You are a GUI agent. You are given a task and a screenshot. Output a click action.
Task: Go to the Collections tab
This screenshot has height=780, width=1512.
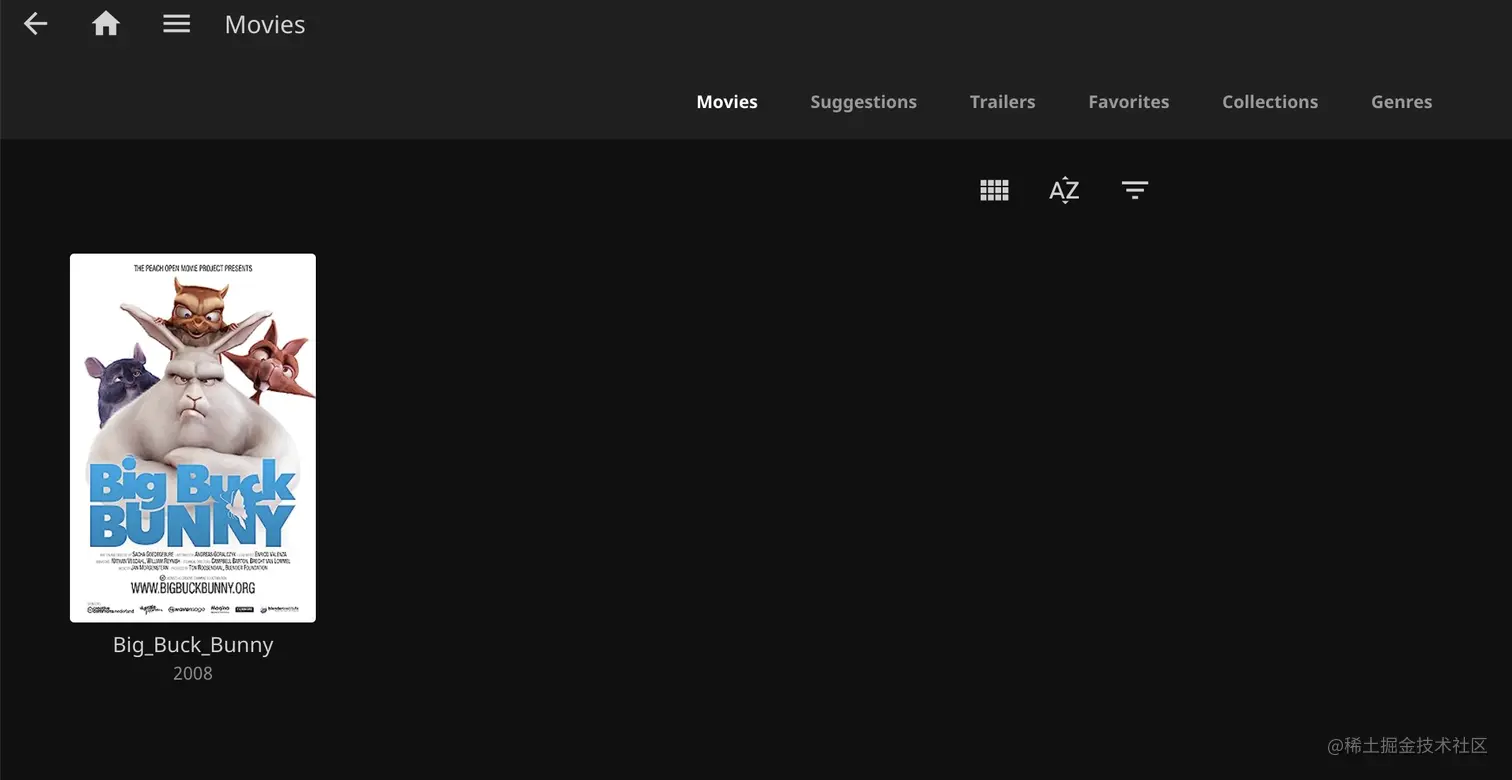click(x=1270, y=102)
